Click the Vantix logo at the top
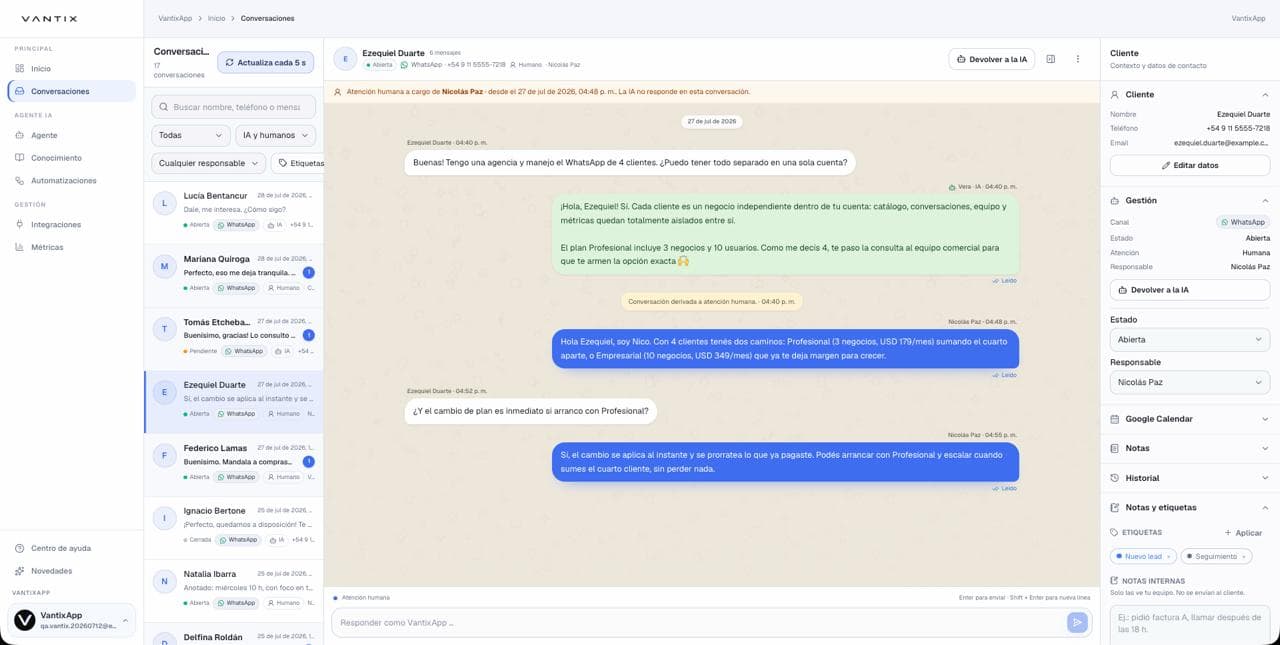1280x645 pixels. tap(49, 19)
